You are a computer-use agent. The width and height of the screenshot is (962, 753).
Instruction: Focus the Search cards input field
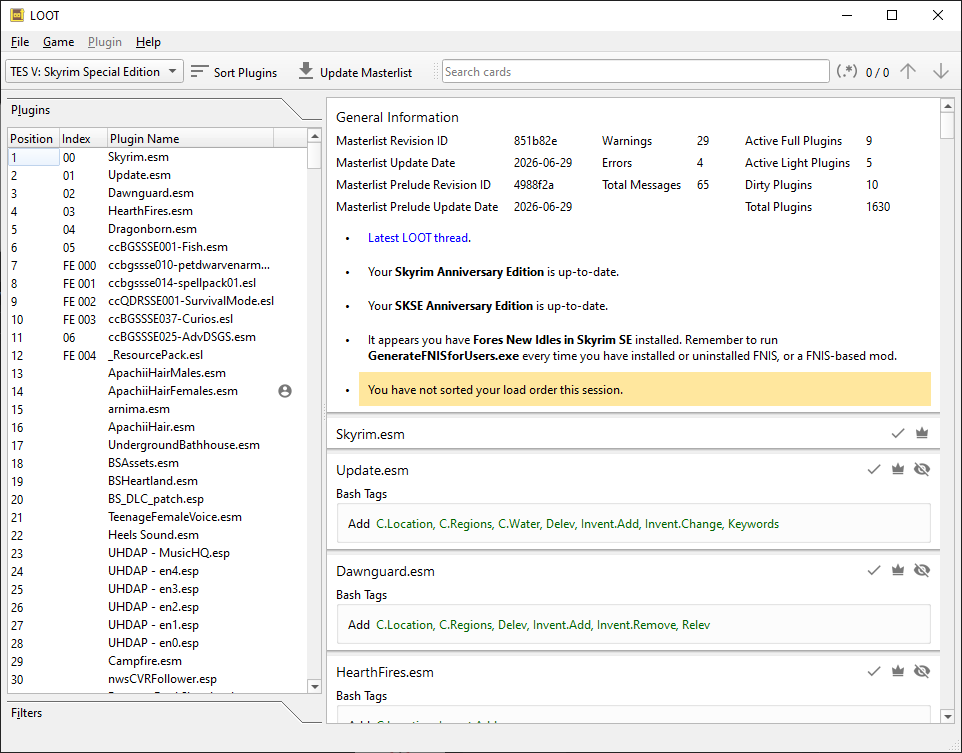point(636,72)
